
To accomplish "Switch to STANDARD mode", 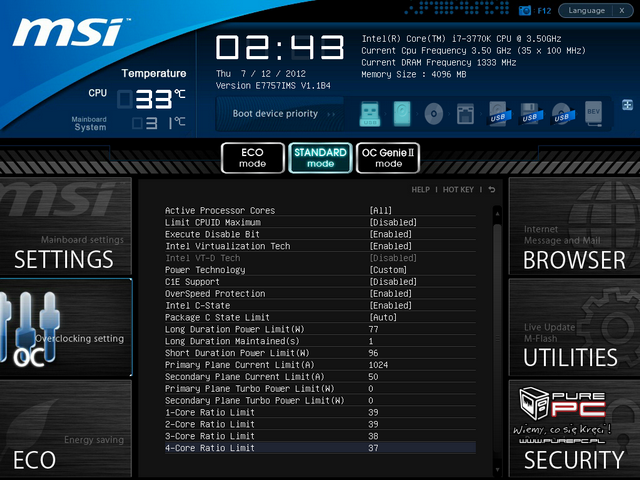I will coord(320,158).
